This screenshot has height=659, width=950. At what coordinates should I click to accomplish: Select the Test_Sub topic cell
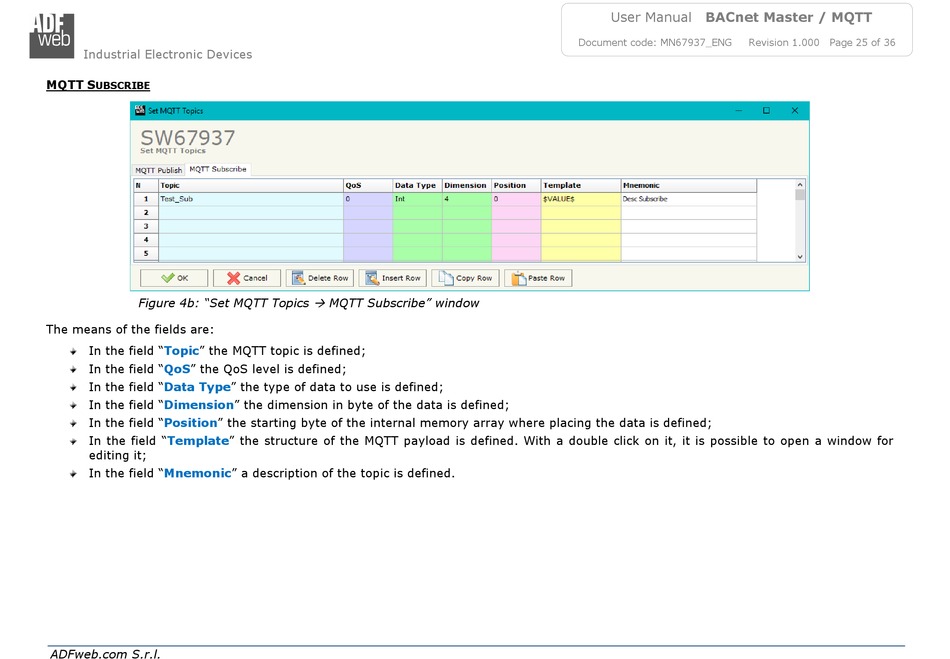(251, 199)
